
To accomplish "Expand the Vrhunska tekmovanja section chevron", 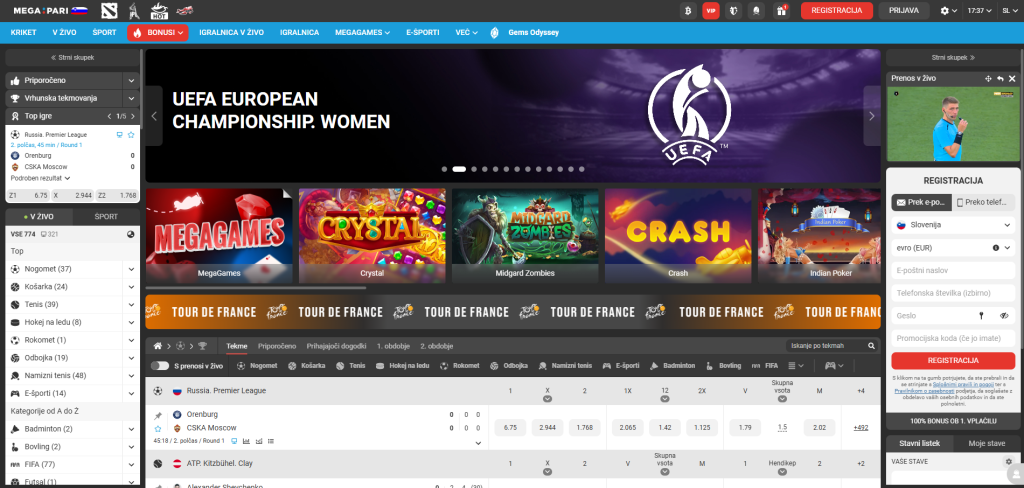I will click(131, 98).
